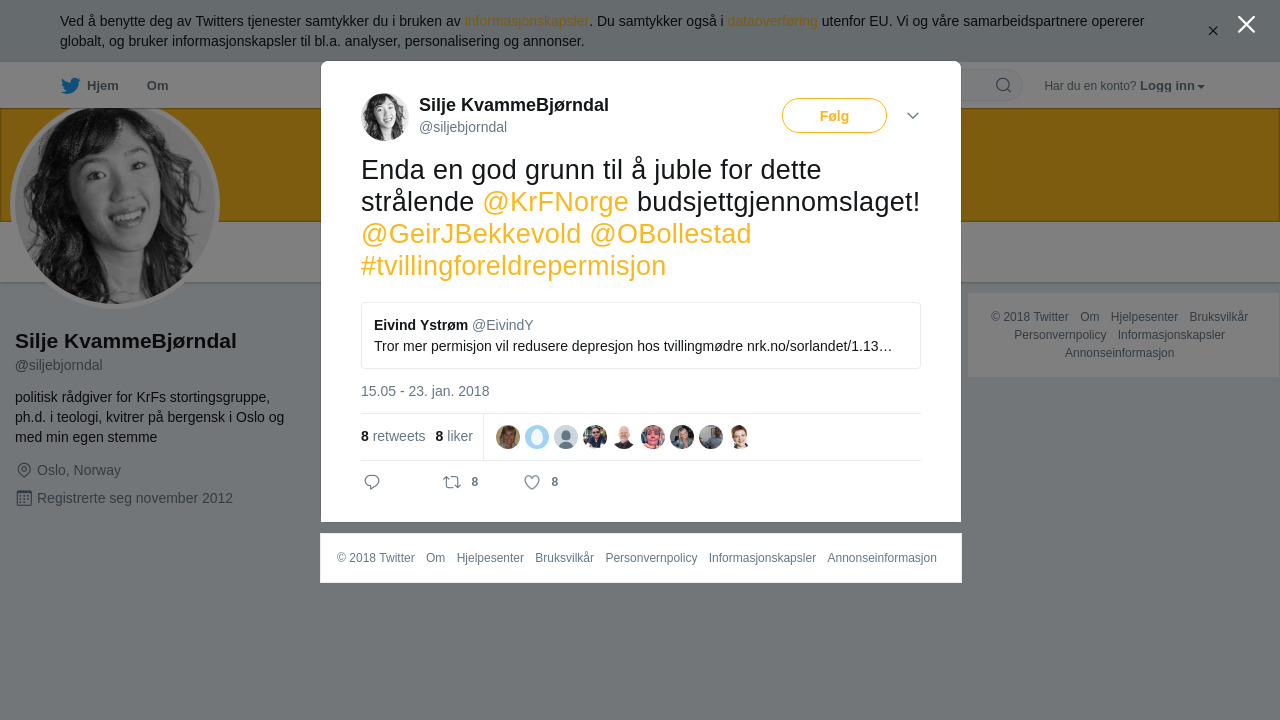
Task: Like the tweet with heart icon
Action: pos(532,482)
